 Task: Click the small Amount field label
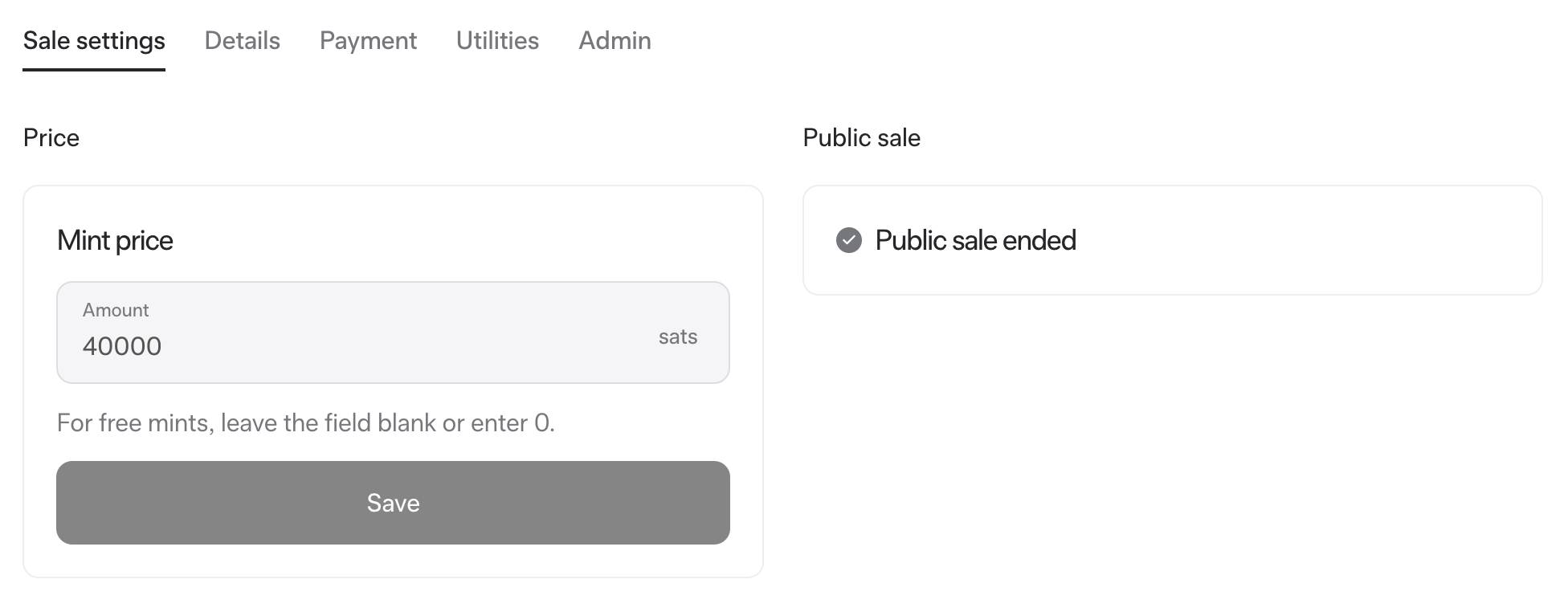click(116, 310)
